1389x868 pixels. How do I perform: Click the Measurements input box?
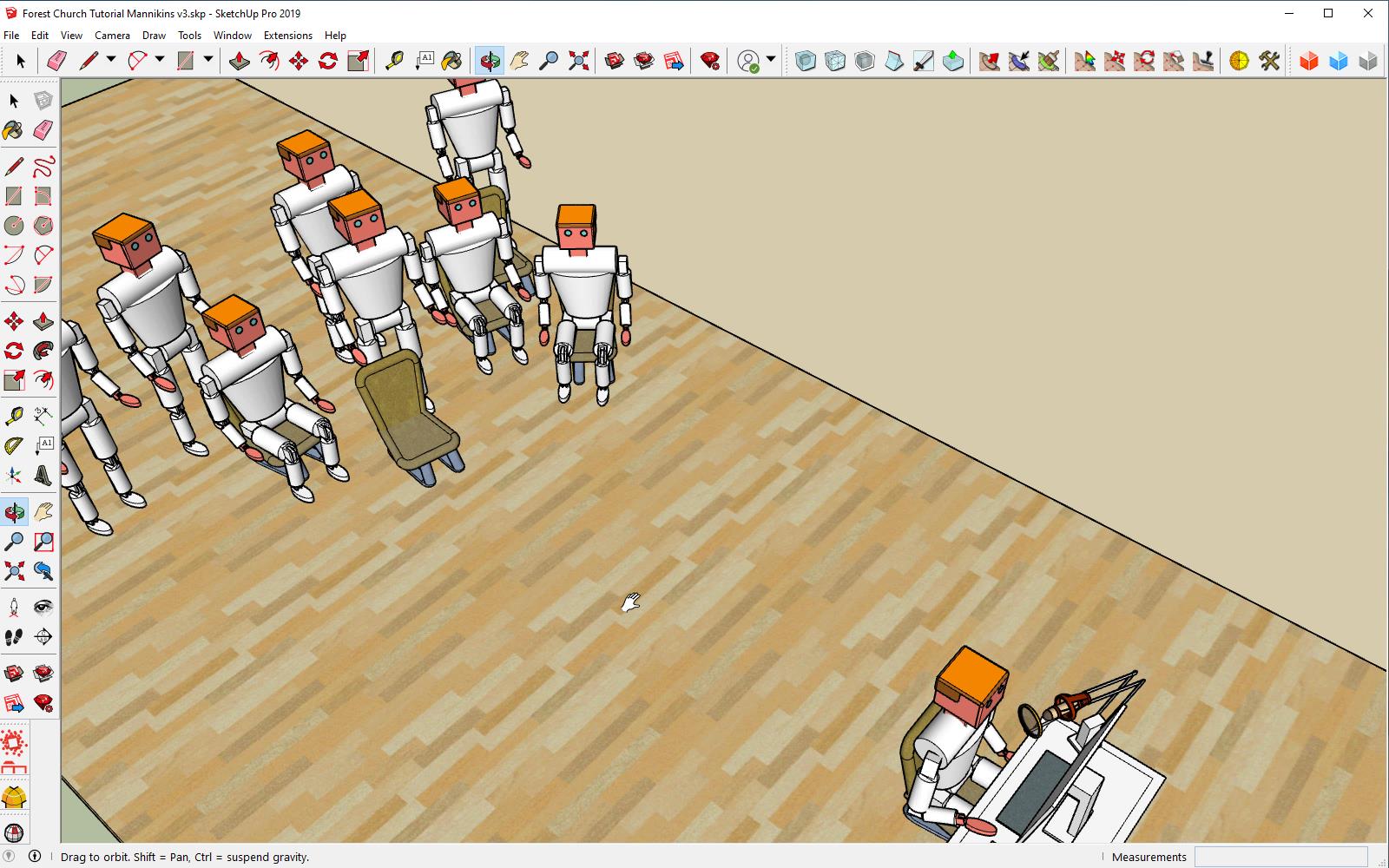click(1280, 857)
